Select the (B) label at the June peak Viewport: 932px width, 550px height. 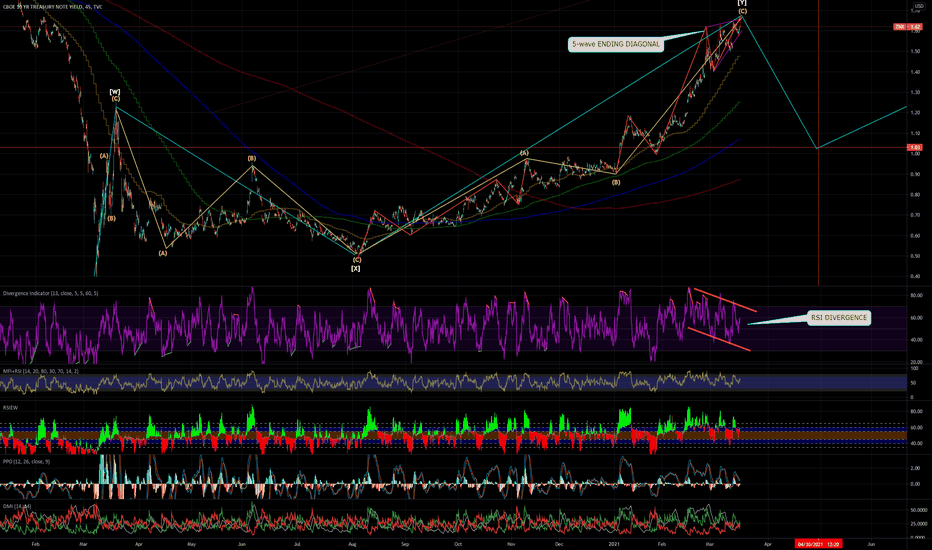pos(251,159)
